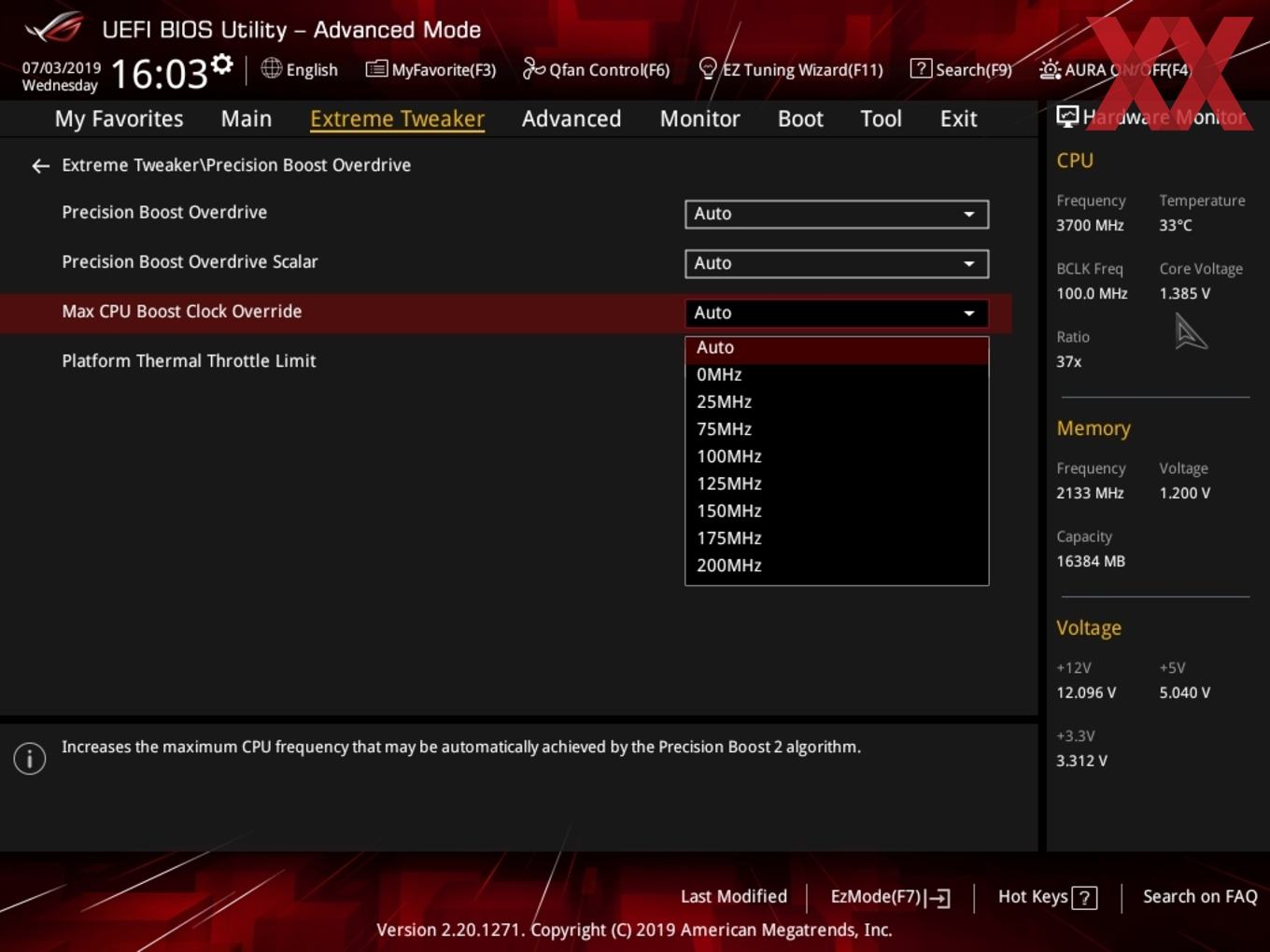Click memory voltage value 1.200 V
The height and width of the screenshot is (952, 1270).
click(x=1184, y=494)
